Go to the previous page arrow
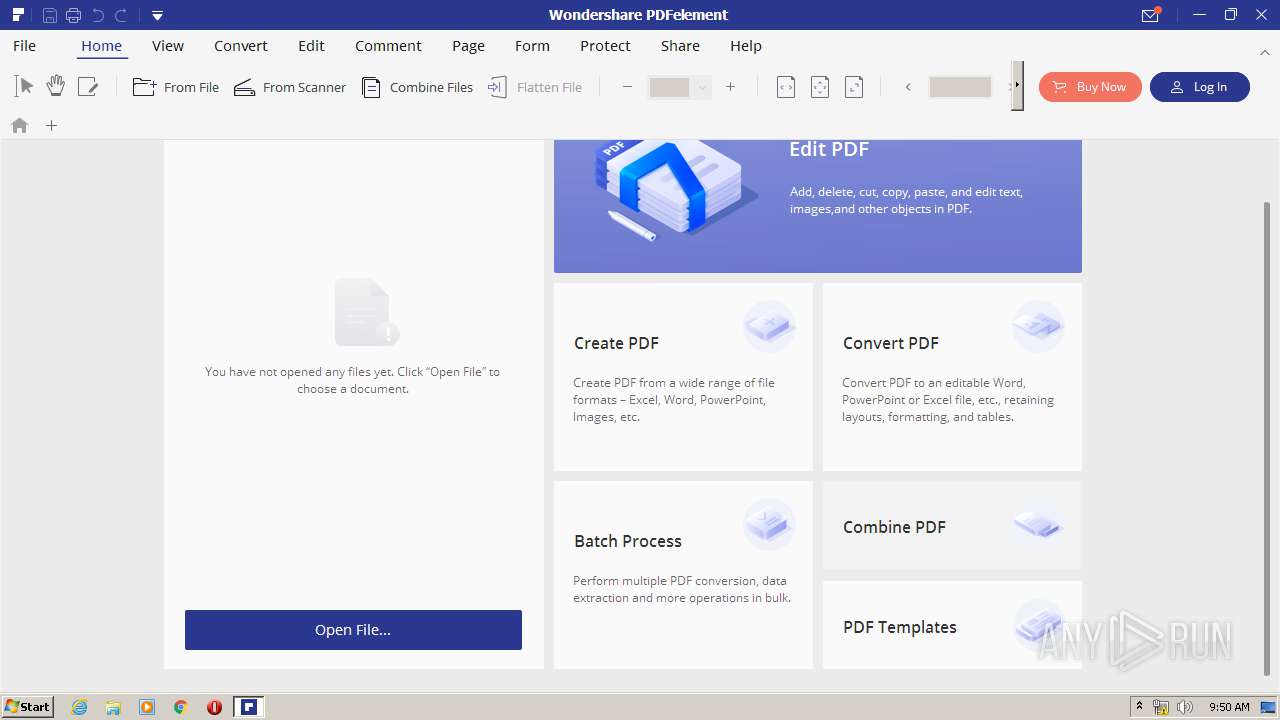Viewport: 1280px width, 720px height. coord(908,87)
